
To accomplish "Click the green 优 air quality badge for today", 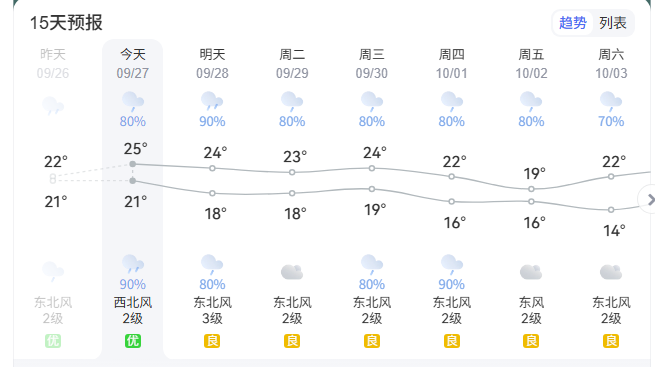I will coord(133,341).
